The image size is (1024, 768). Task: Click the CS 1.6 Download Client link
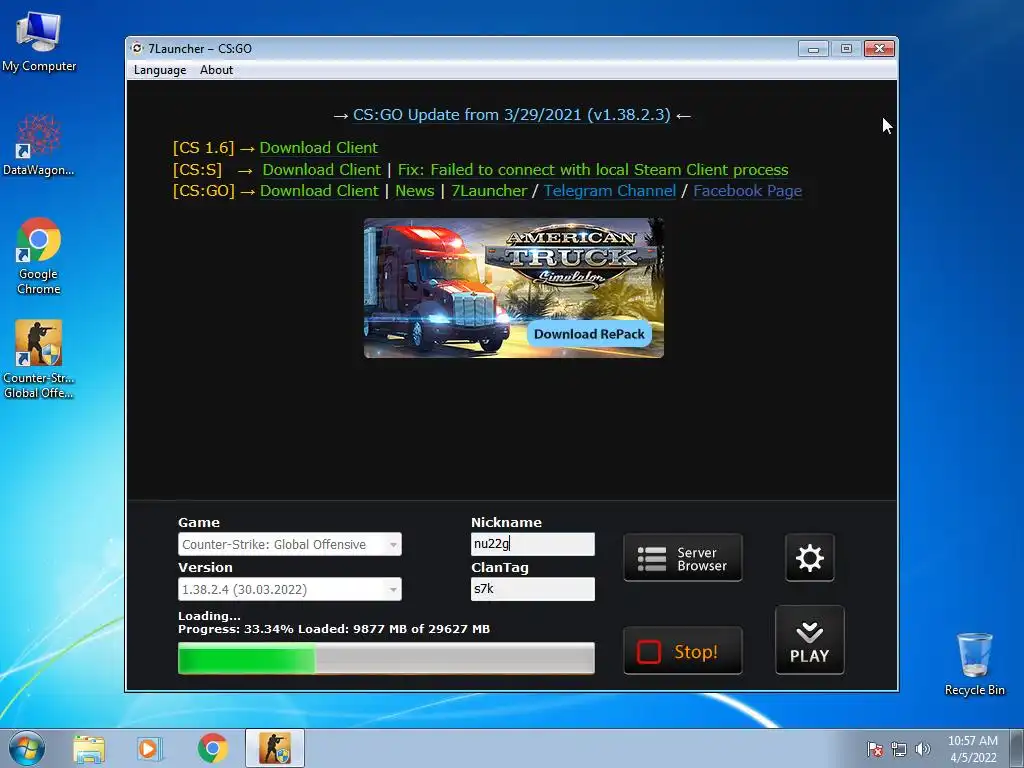(319, 148)
